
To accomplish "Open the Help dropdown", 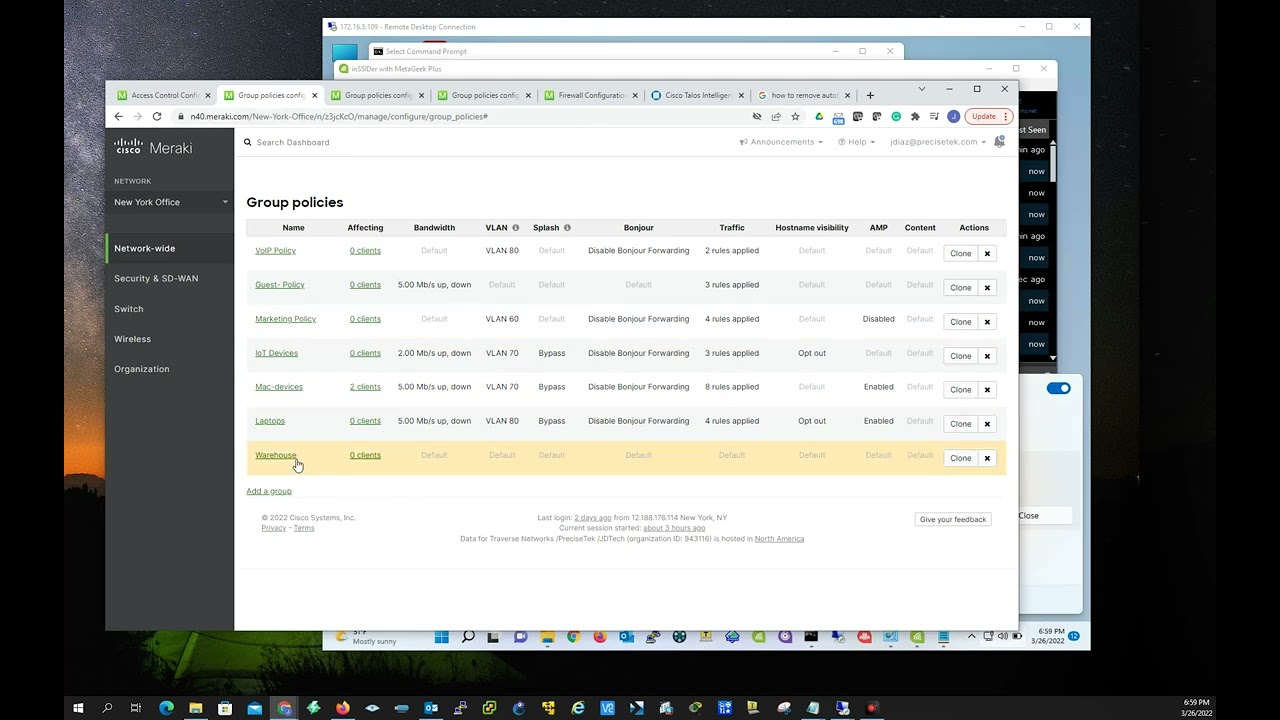I will point(856,142).
